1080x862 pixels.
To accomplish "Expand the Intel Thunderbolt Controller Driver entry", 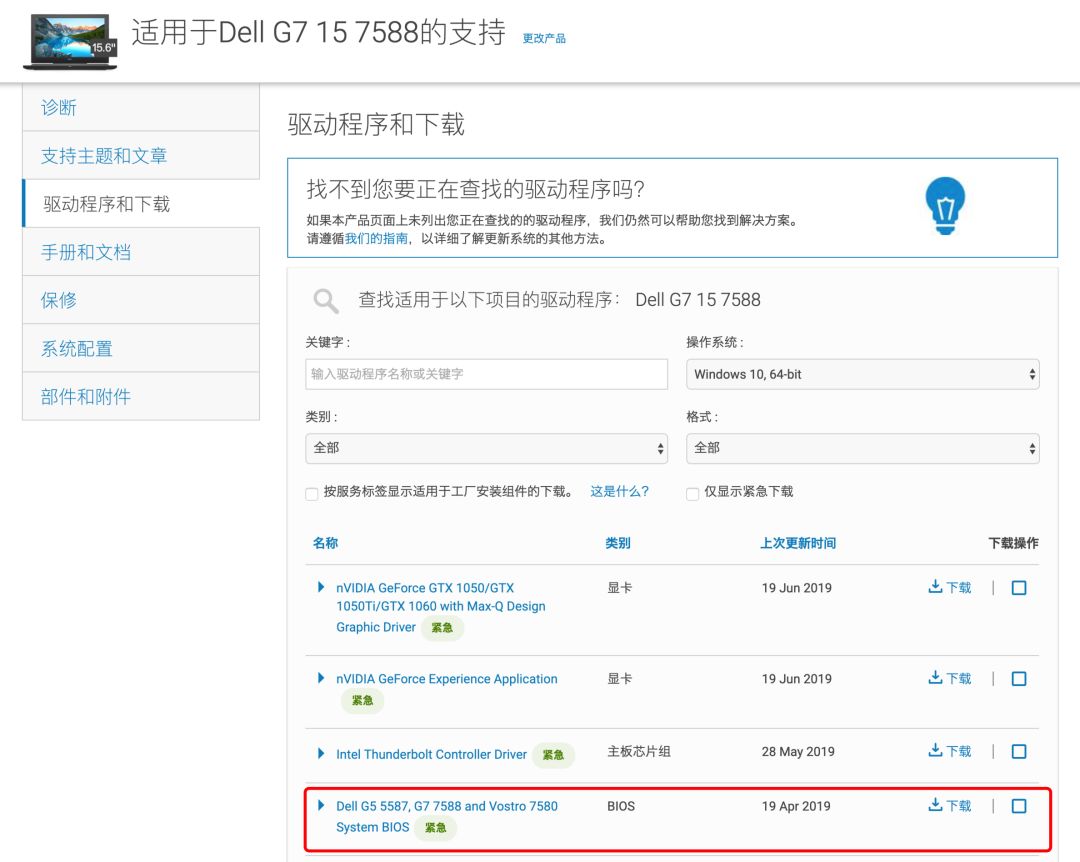I will [321, 754].
